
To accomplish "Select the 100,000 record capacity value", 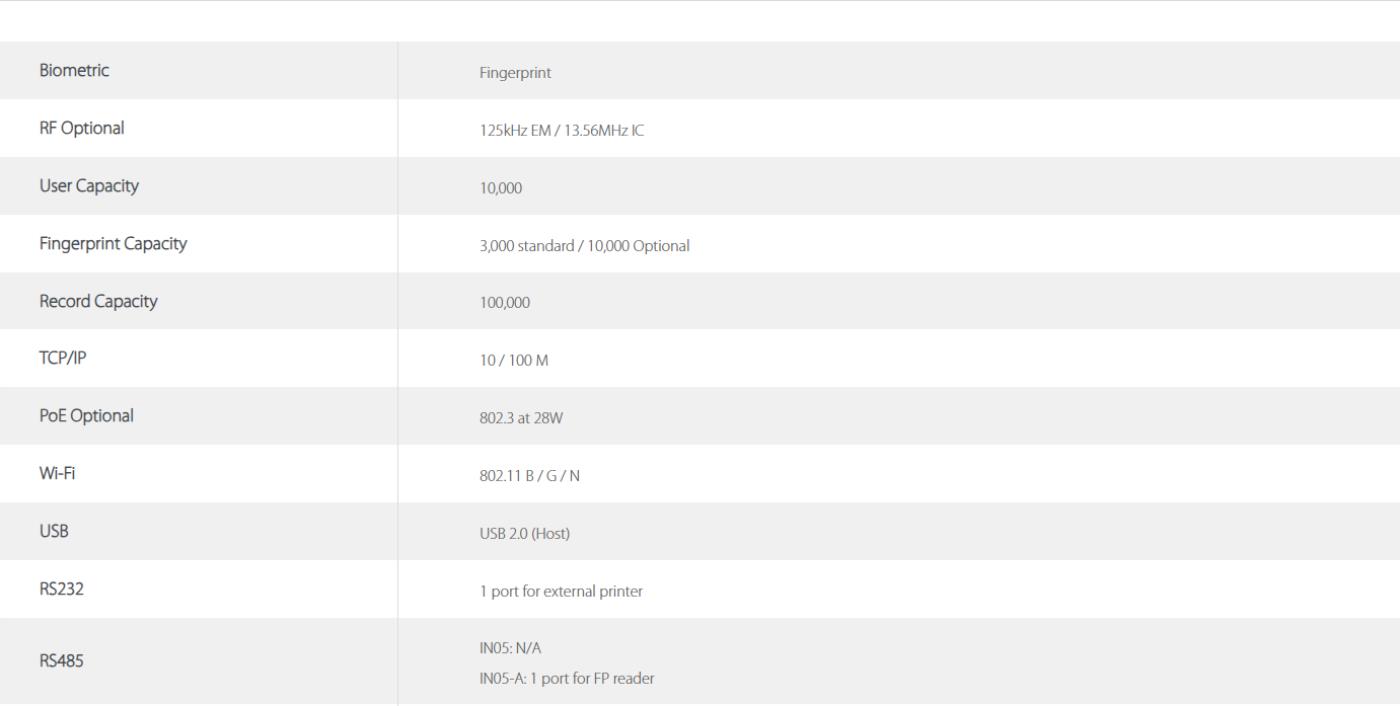I will pos(504,304).
